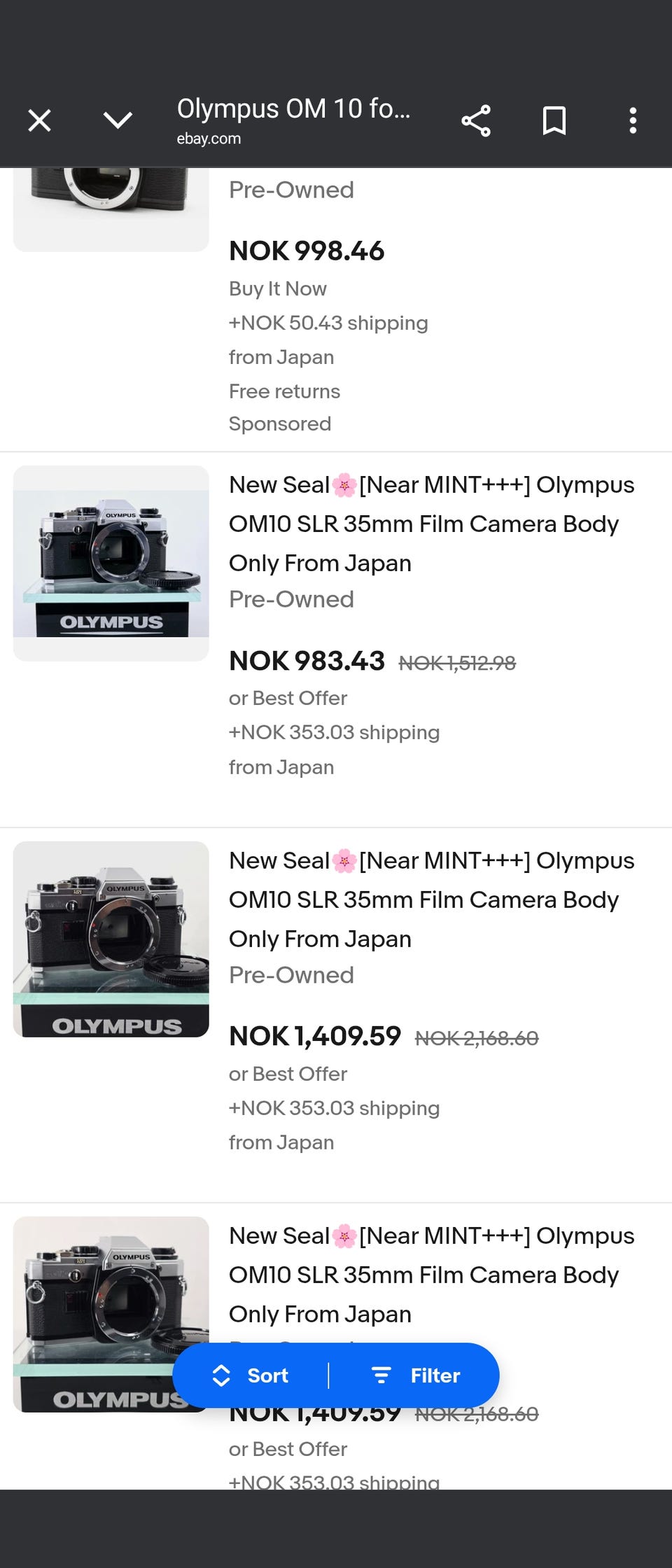Open the three-dot overflow menu

633,120
